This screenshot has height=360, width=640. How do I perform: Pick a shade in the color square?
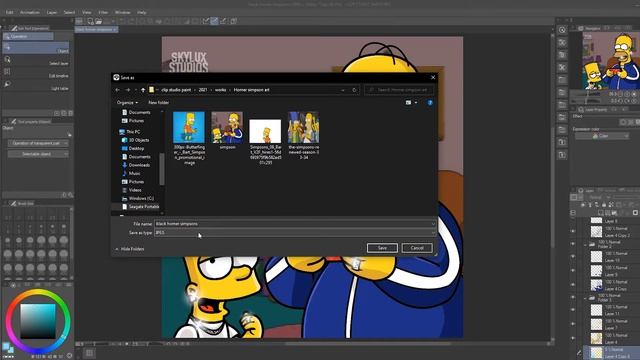[x=38, y=321]
